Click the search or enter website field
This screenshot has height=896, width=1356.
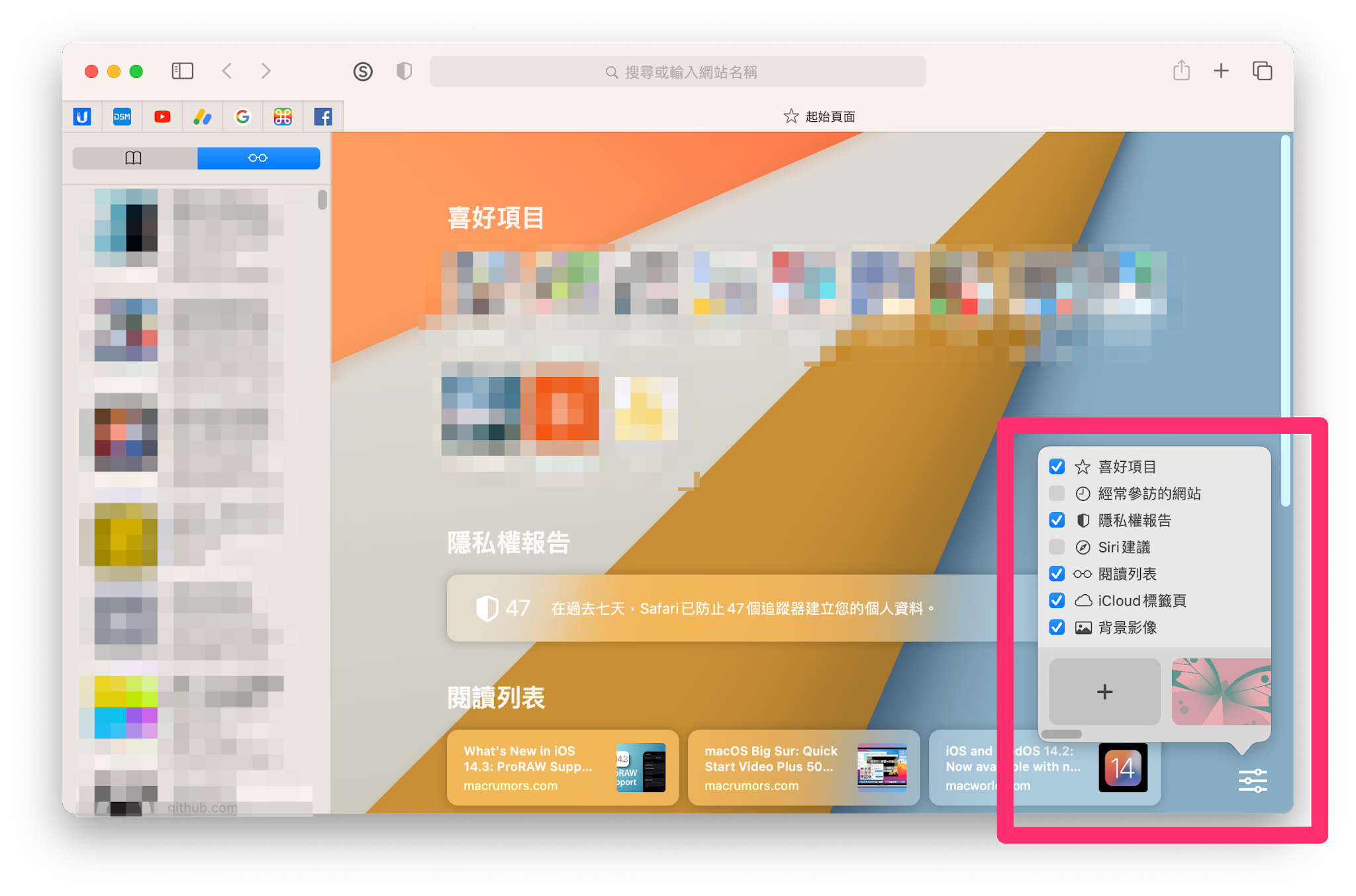click(x=677, y=72)
